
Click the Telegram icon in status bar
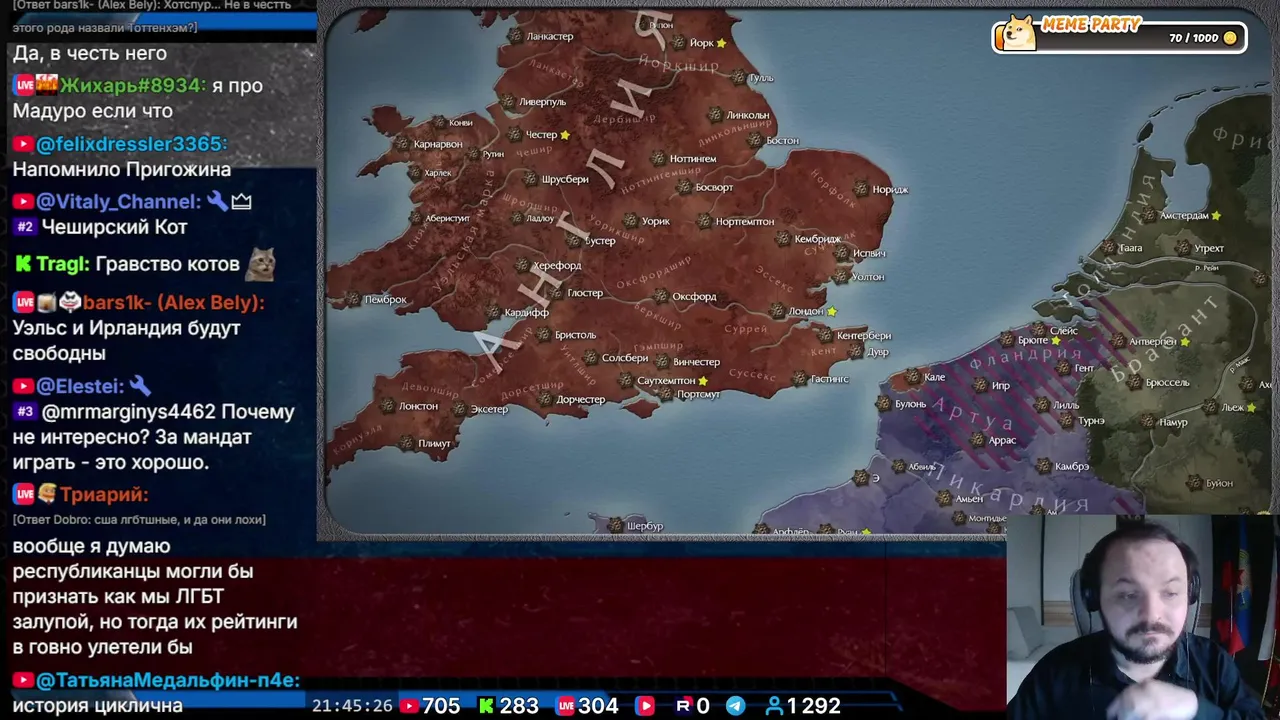(x=735, y=706)
